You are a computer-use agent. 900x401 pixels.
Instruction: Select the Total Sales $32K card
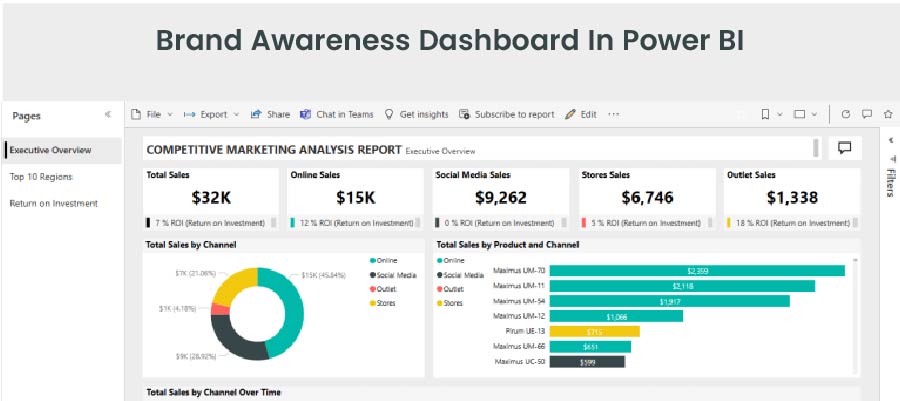pyautogui.click(x=211, y=199)
